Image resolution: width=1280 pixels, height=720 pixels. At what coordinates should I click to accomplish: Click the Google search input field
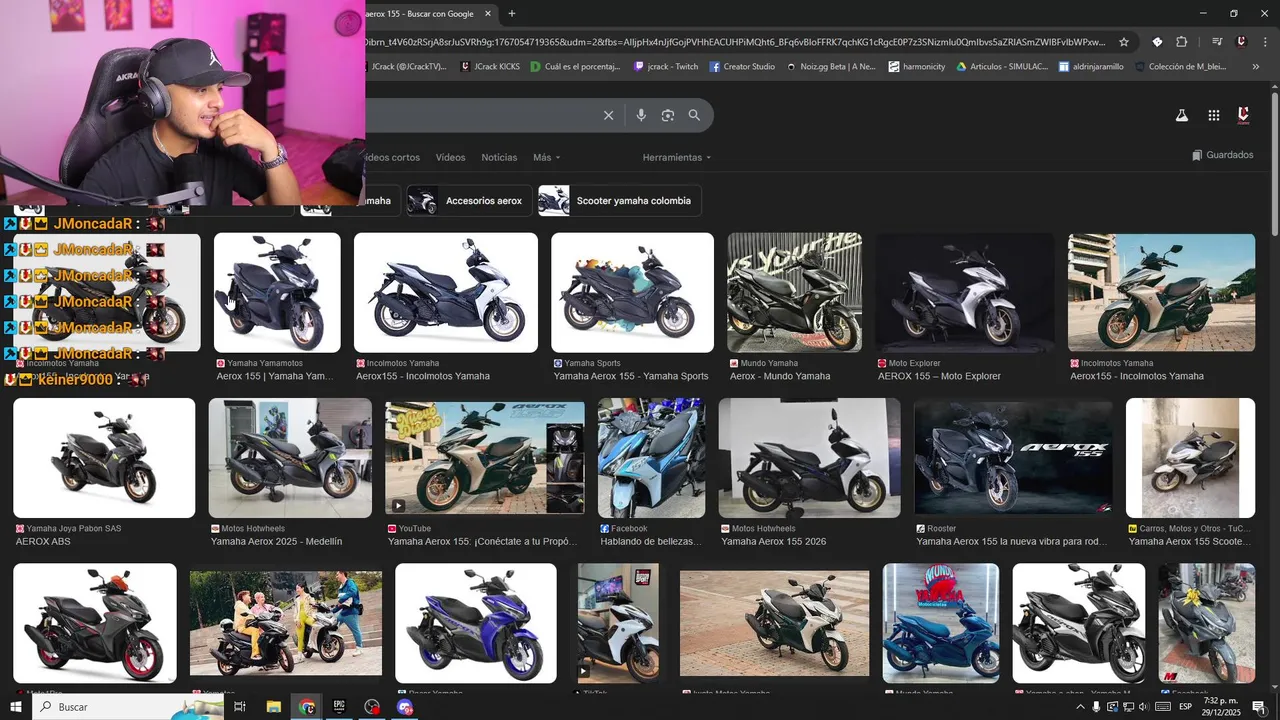[x=480, y=115]
